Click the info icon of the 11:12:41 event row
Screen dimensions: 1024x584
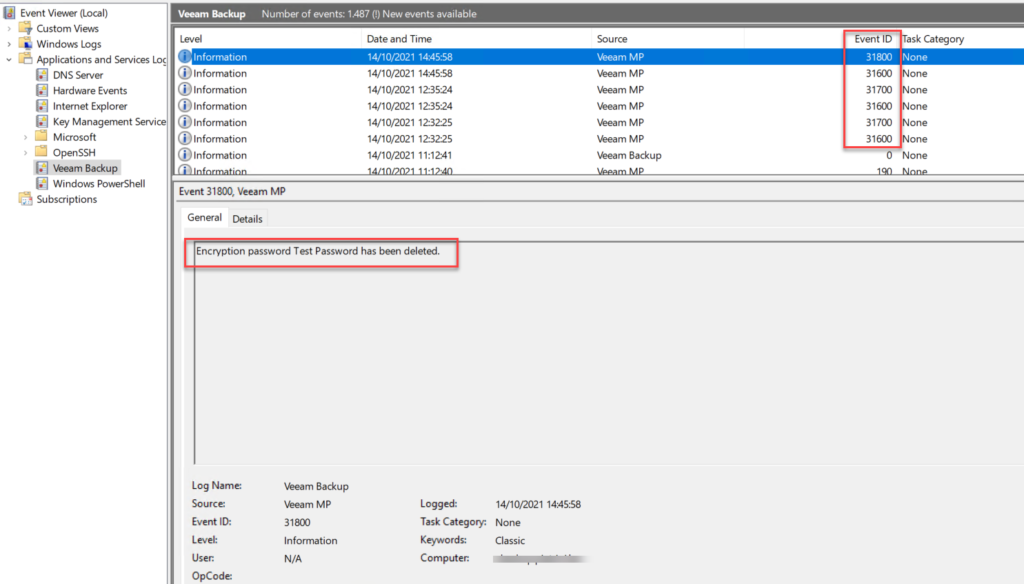pos(185,155)
